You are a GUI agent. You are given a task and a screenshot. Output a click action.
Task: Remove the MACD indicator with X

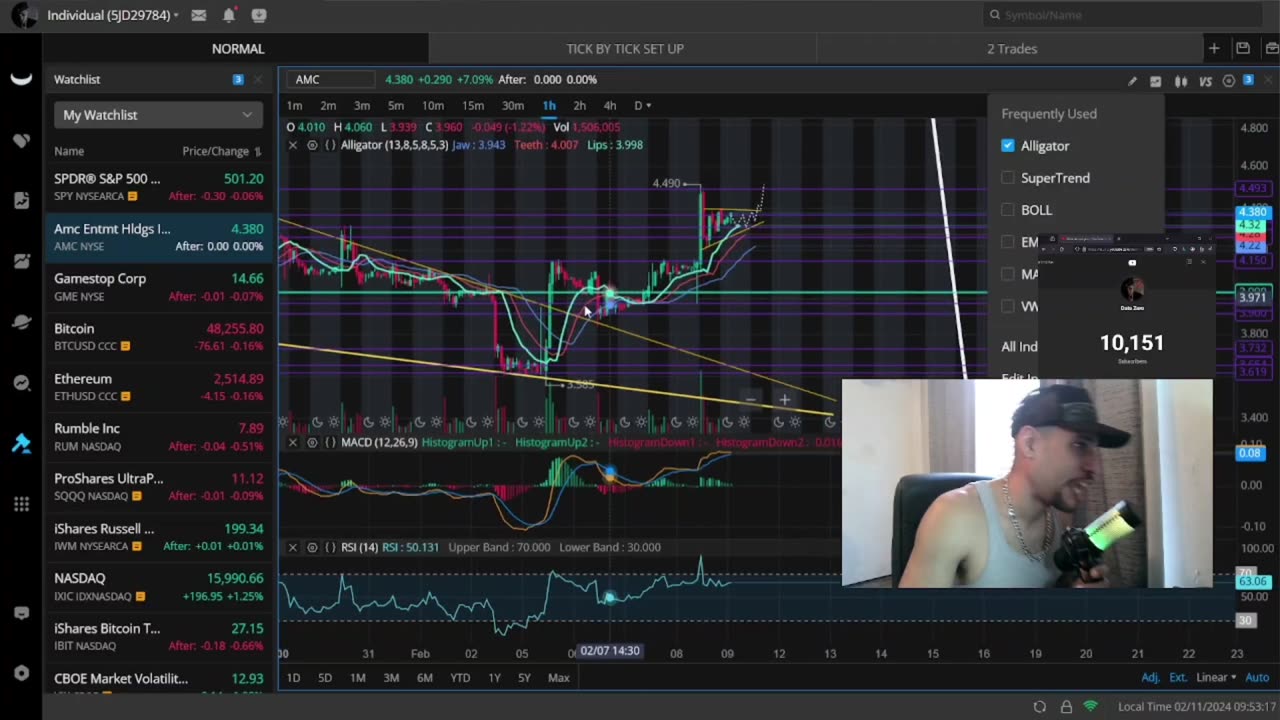point(293,442)
